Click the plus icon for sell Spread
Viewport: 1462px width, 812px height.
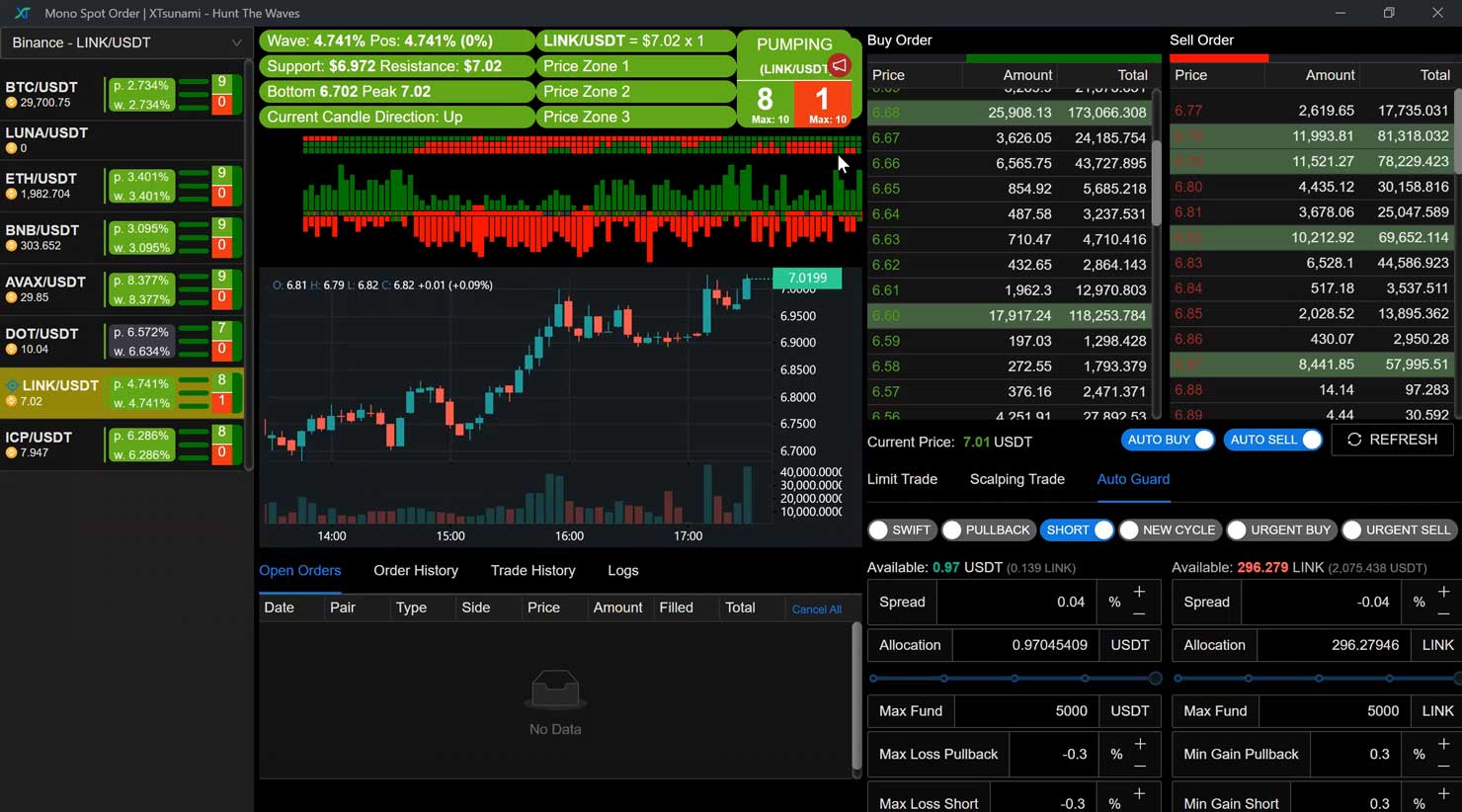(x=1443, y=591)
